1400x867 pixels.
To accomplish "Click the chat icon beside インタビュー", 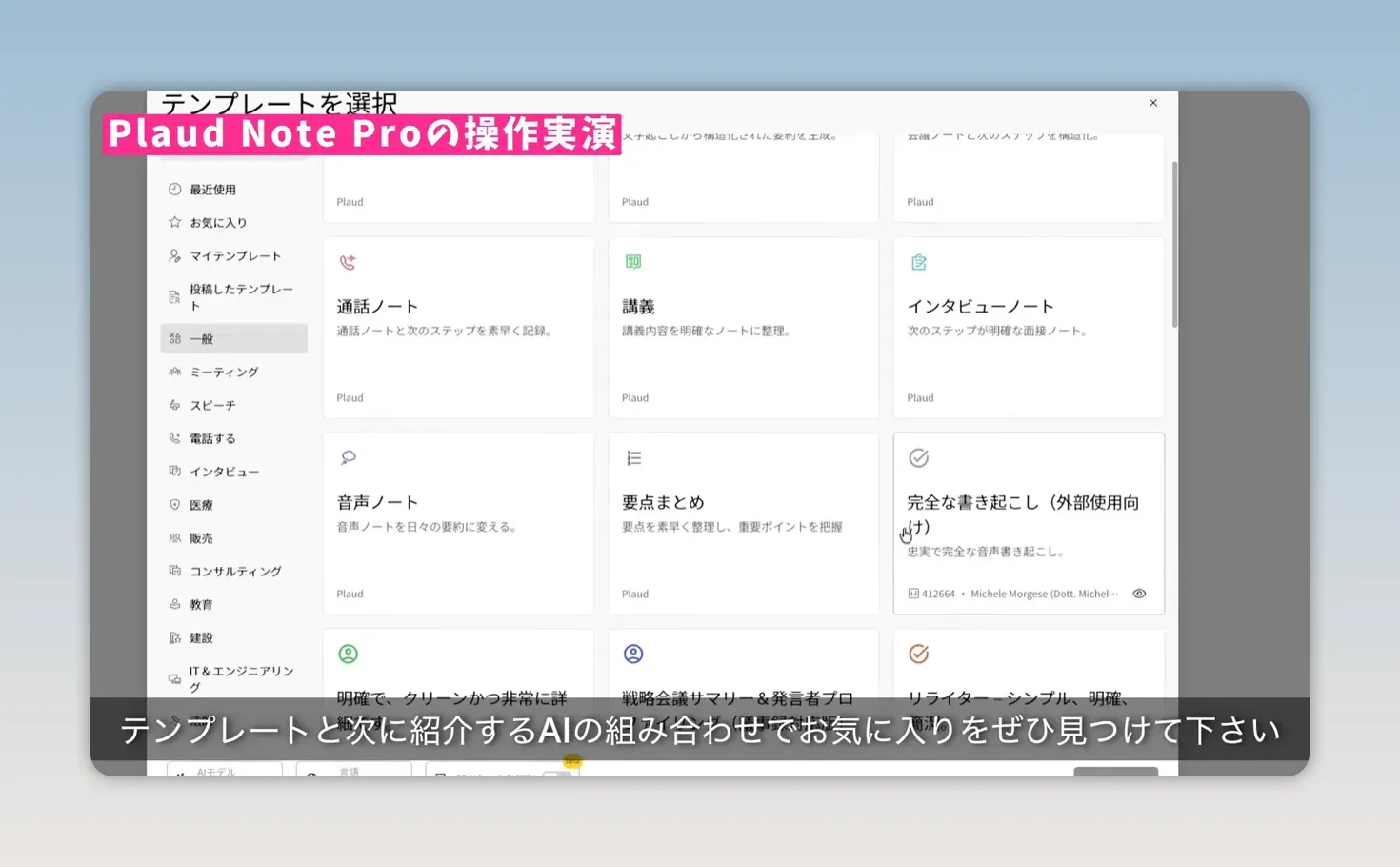I will click(x=174, y=471).
